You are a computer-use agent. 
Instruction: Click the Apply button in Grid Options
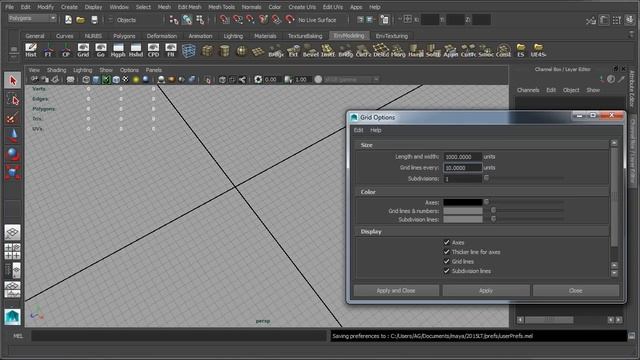click(x=486, y=291)
